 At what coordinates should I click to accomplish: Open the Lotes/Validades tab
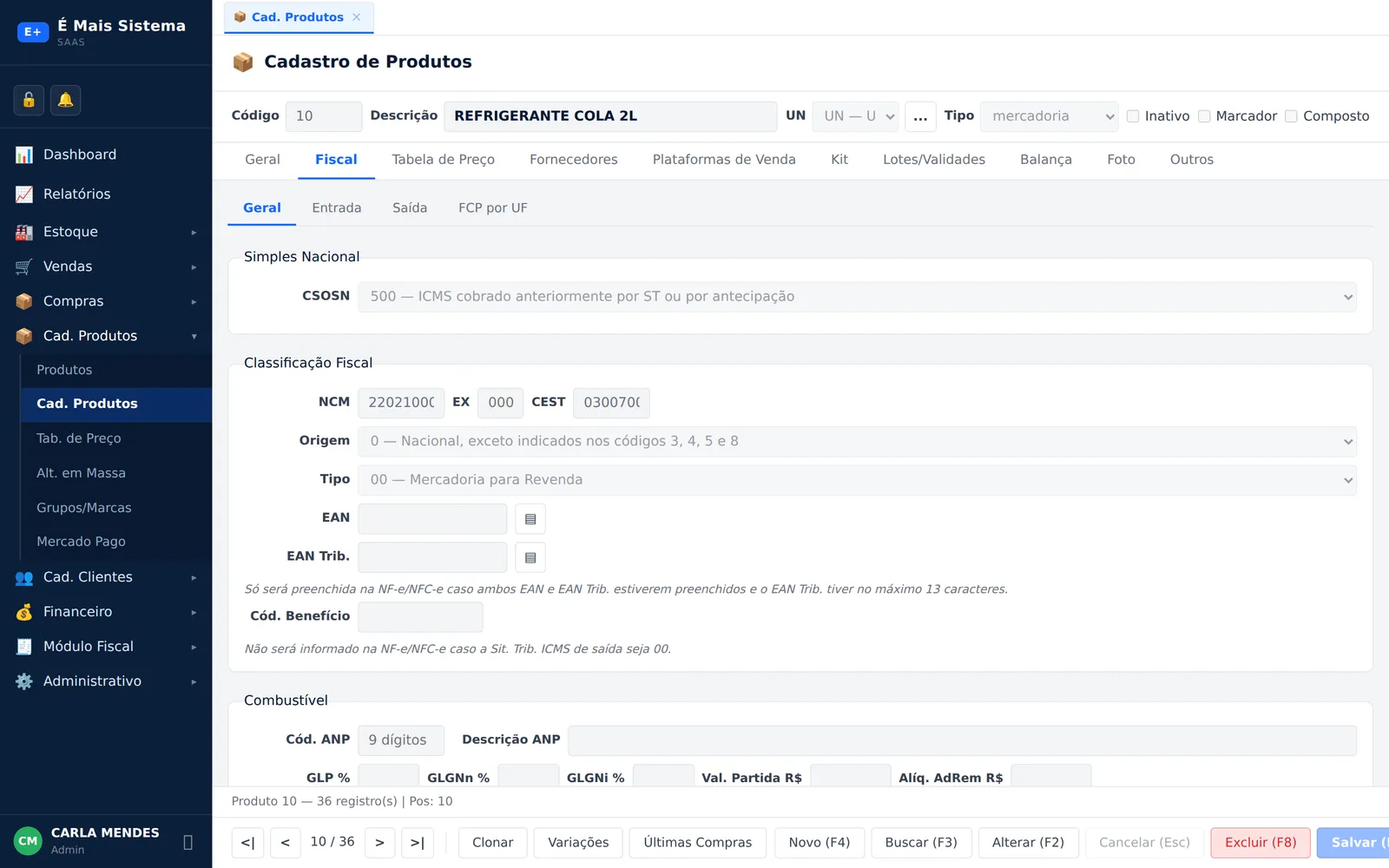tap(934, 160)
